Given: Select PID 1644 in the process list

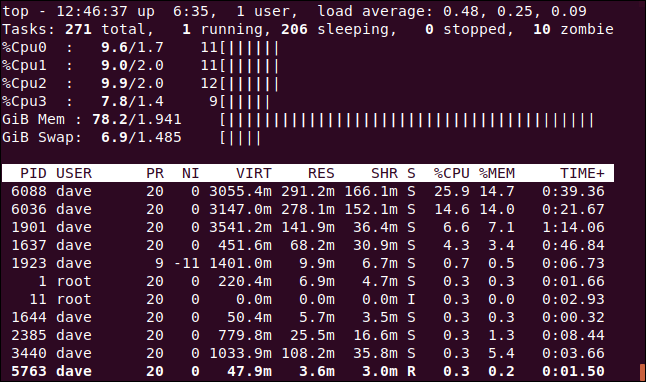Looking at the screenshot, I should (29, 317).
